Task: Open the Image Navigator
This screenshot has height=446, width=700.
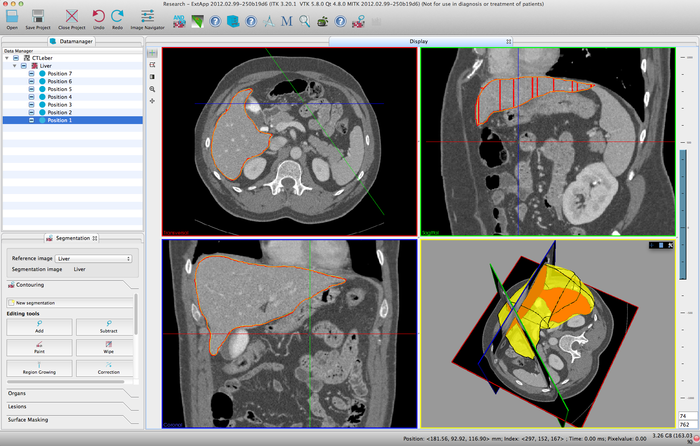Action: coord(147,19)
